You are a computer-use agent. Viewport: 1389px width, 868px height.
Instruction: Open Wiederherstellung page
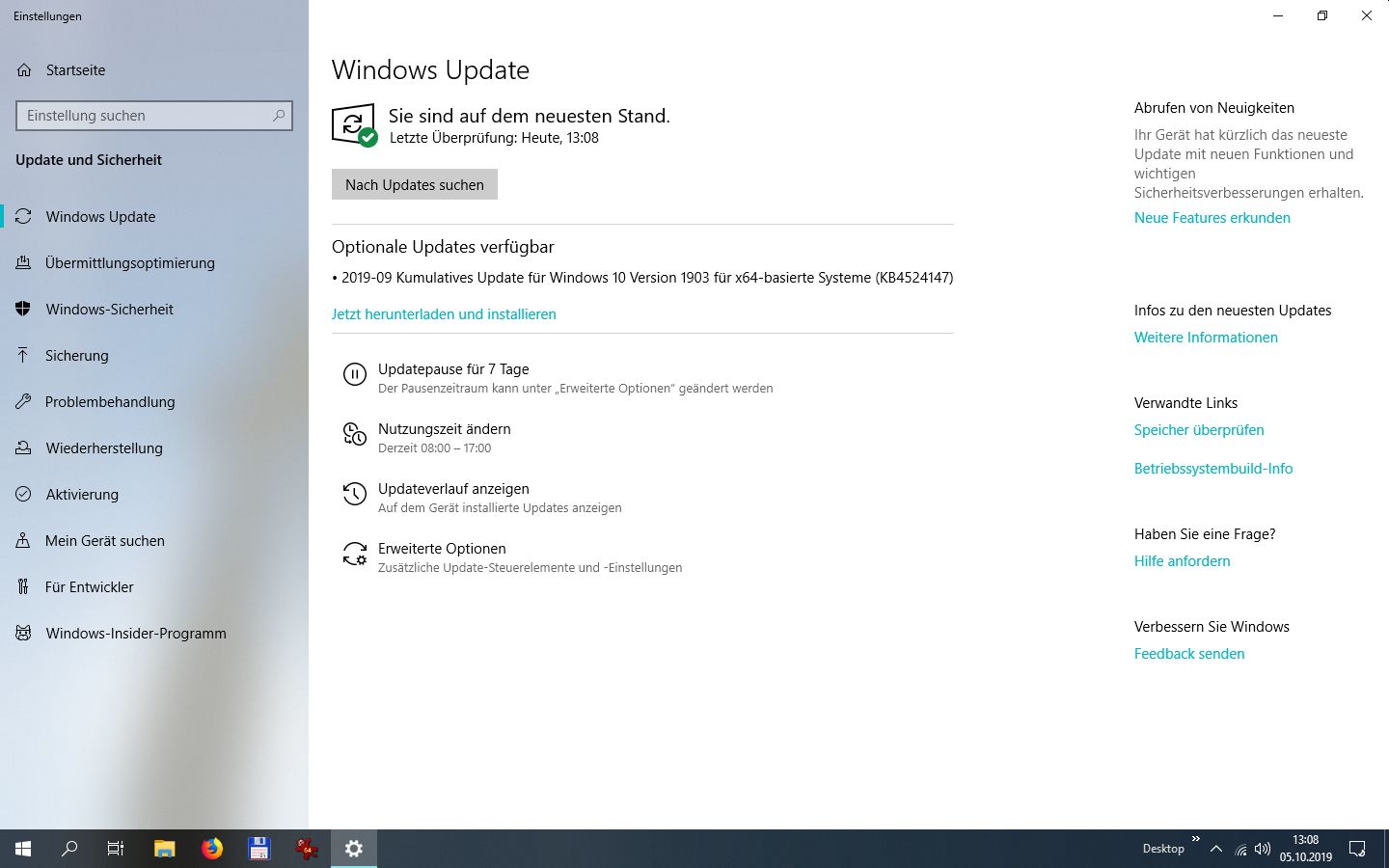[x=154, y=448]
